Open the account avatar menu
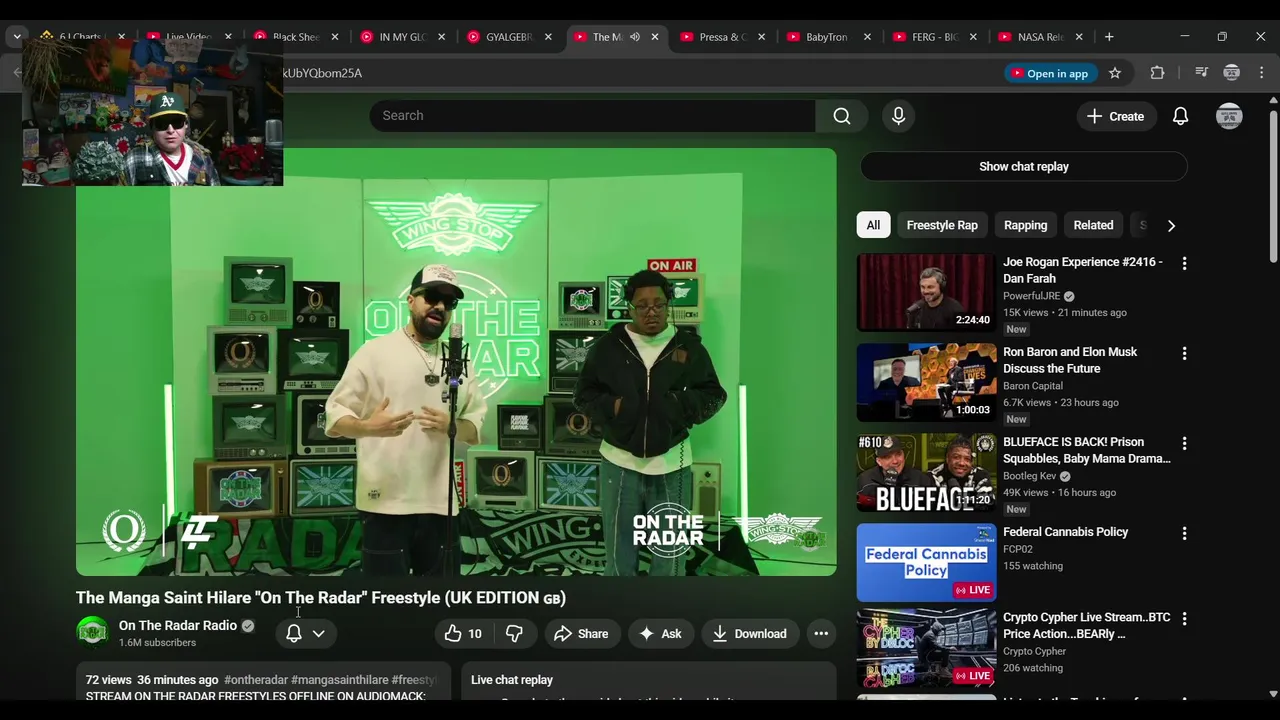Screen dimensions: 1280x720 pos(1229,116)
